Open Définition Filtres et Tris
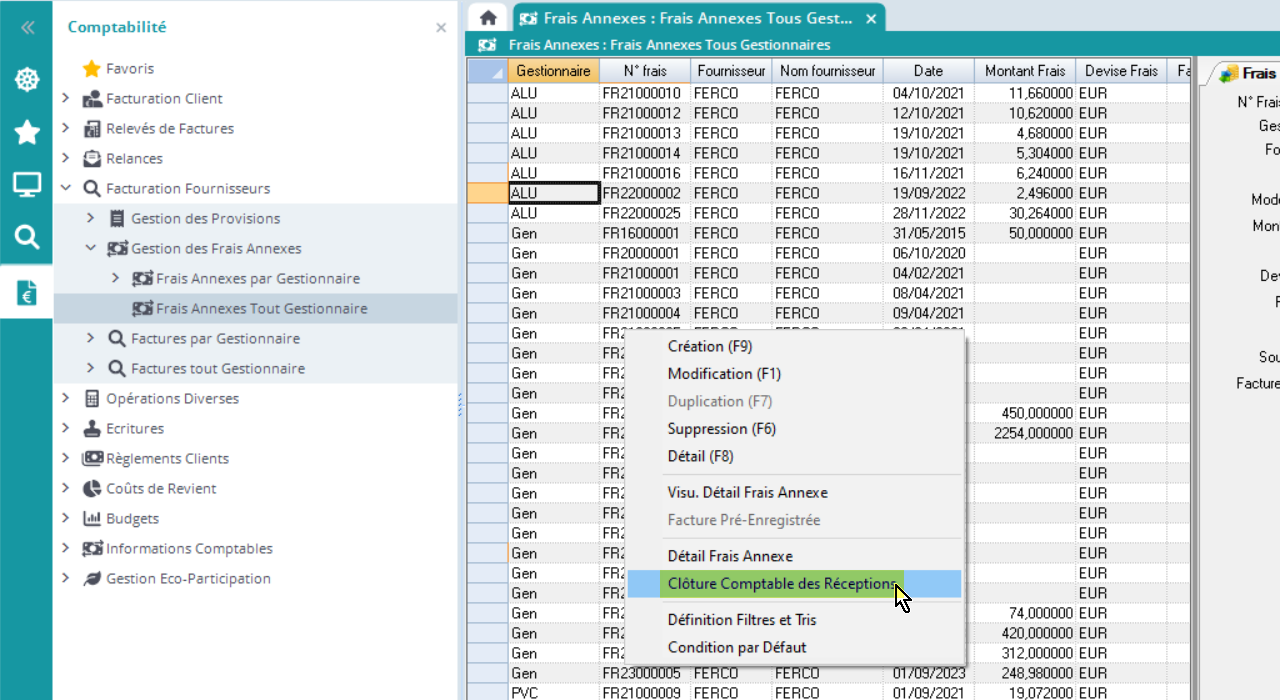The height and width of the screenshot is (700, 1280). tap(742, 620)
